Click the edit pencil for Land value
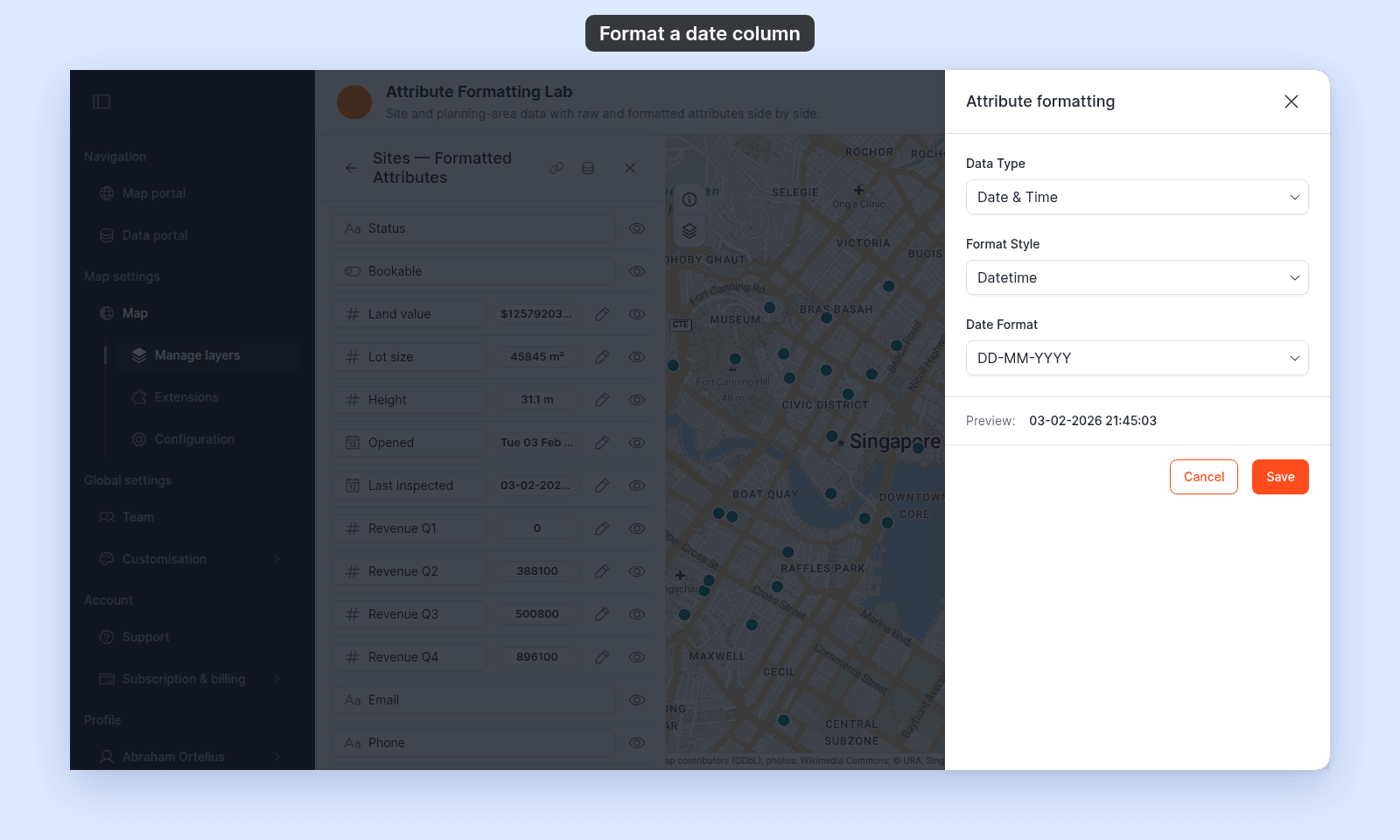Image resolution: width=1400 pixels, height=840 pixels. [x=602, y=314]
